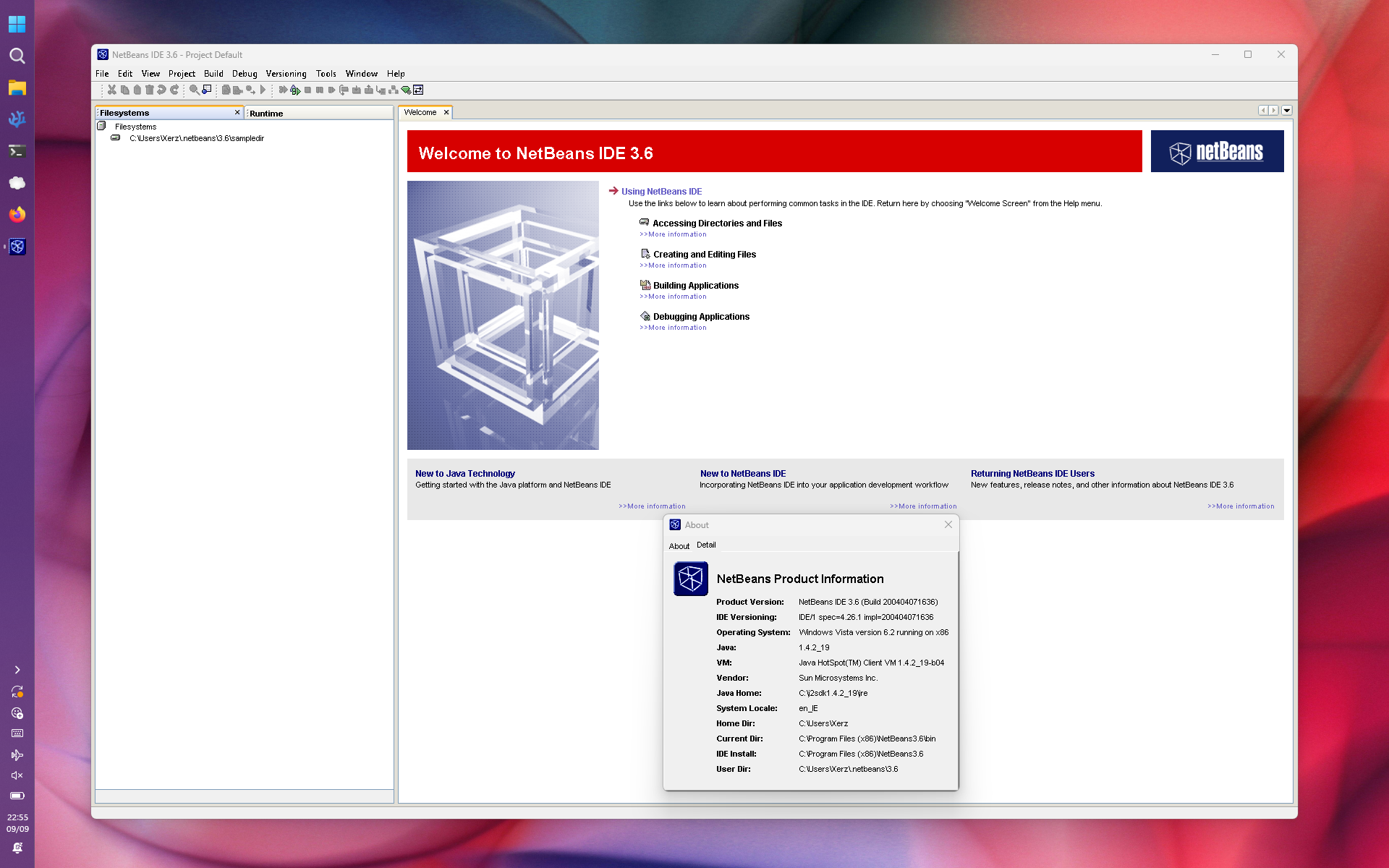
Task: Click the NetBeans logo banner image
Action: 1217,151
